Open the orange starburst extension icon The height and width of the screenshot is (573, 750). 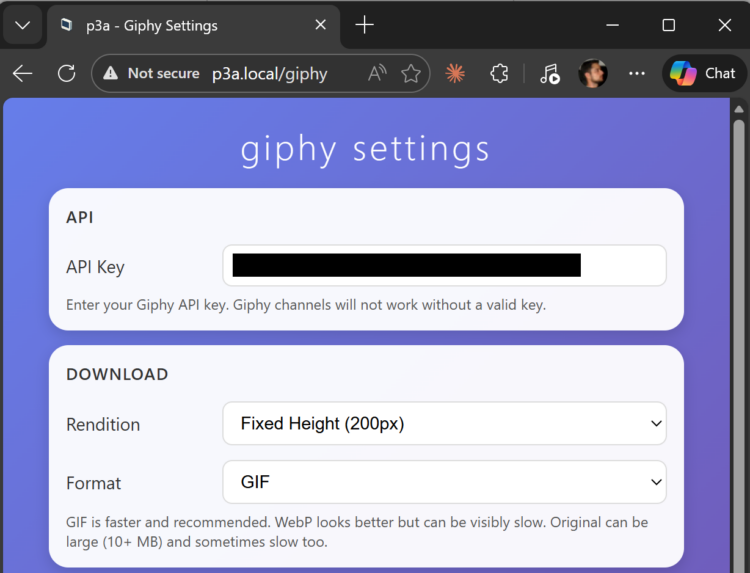(x=455, y=73)
